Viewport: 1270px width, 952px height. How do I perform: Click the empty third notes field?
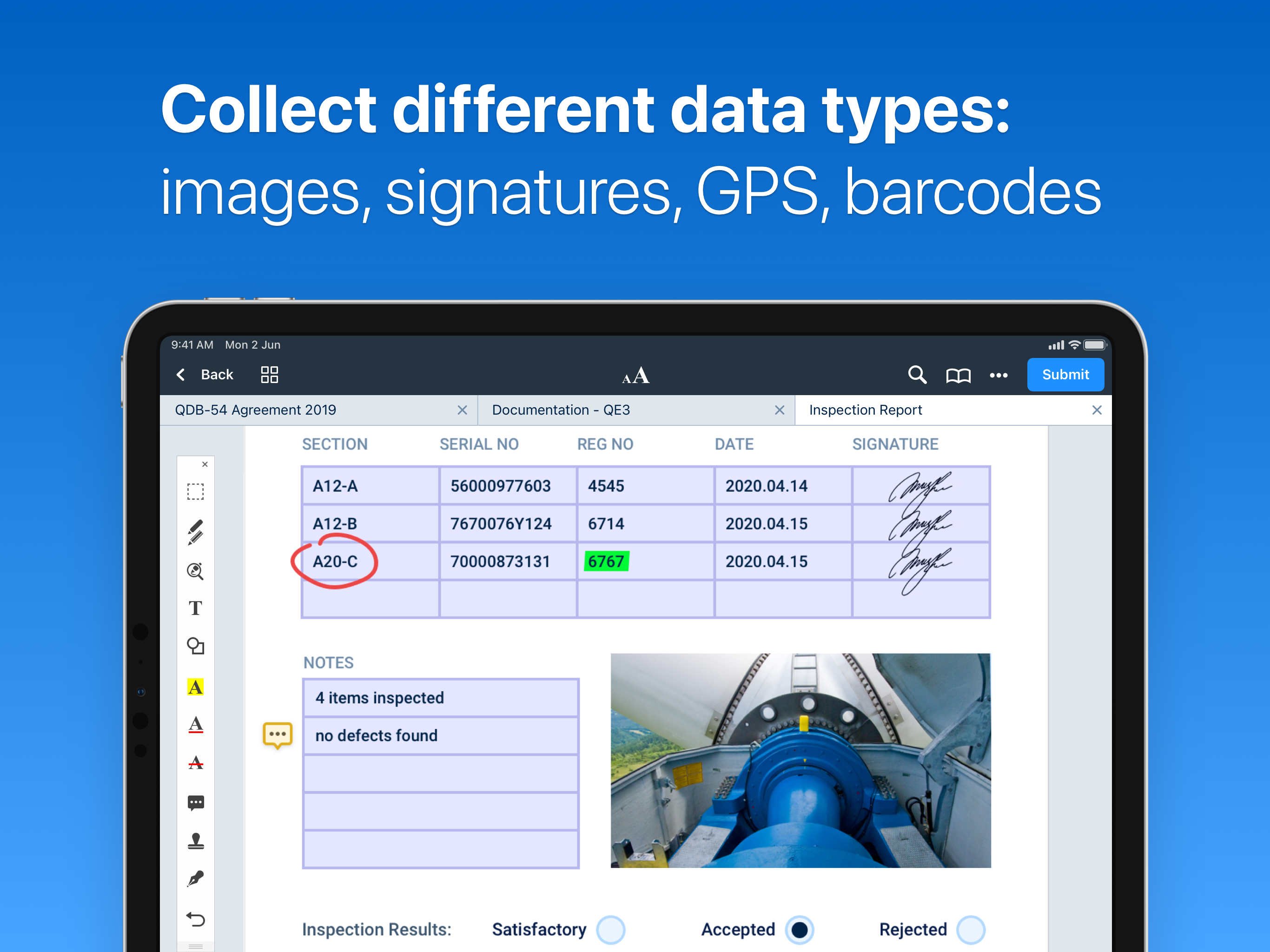tap(440, 774)
